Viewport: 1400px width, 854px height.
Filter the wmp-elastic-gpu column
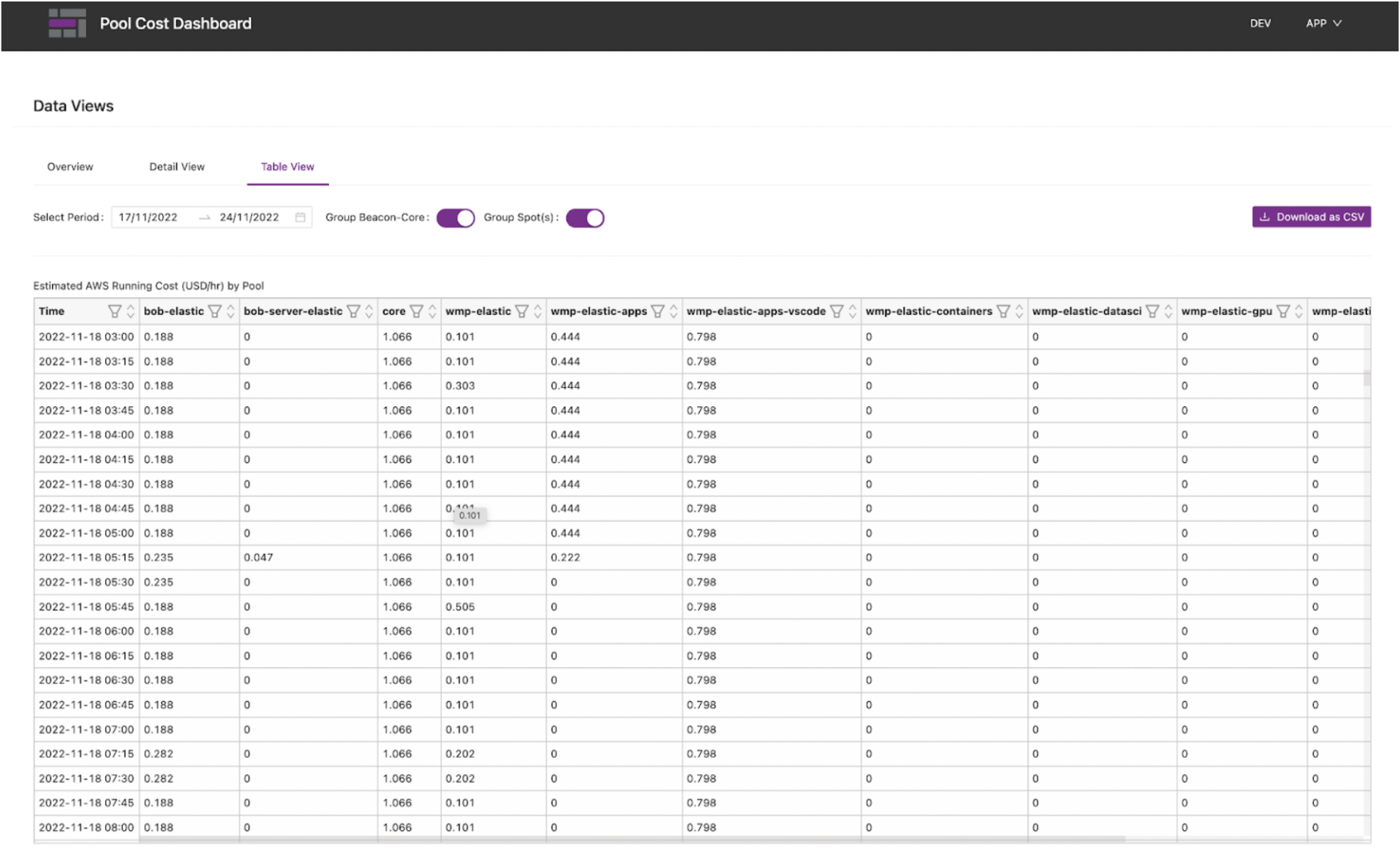click(1283, 311)
